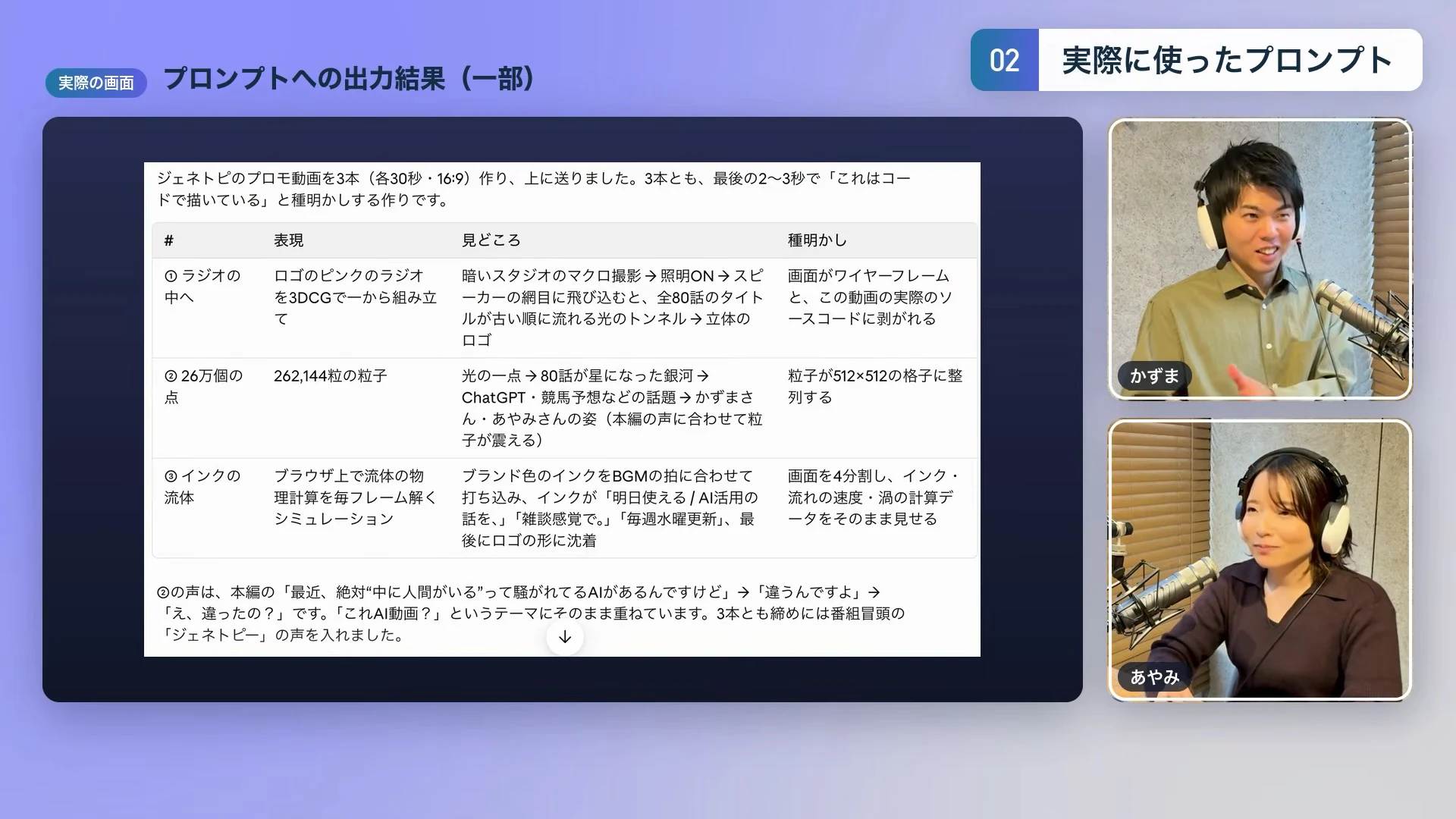This screenshot has height=819, width=1456.
Task: Click the 画面を4分割し、インク cell
Action: click(874, 497)
